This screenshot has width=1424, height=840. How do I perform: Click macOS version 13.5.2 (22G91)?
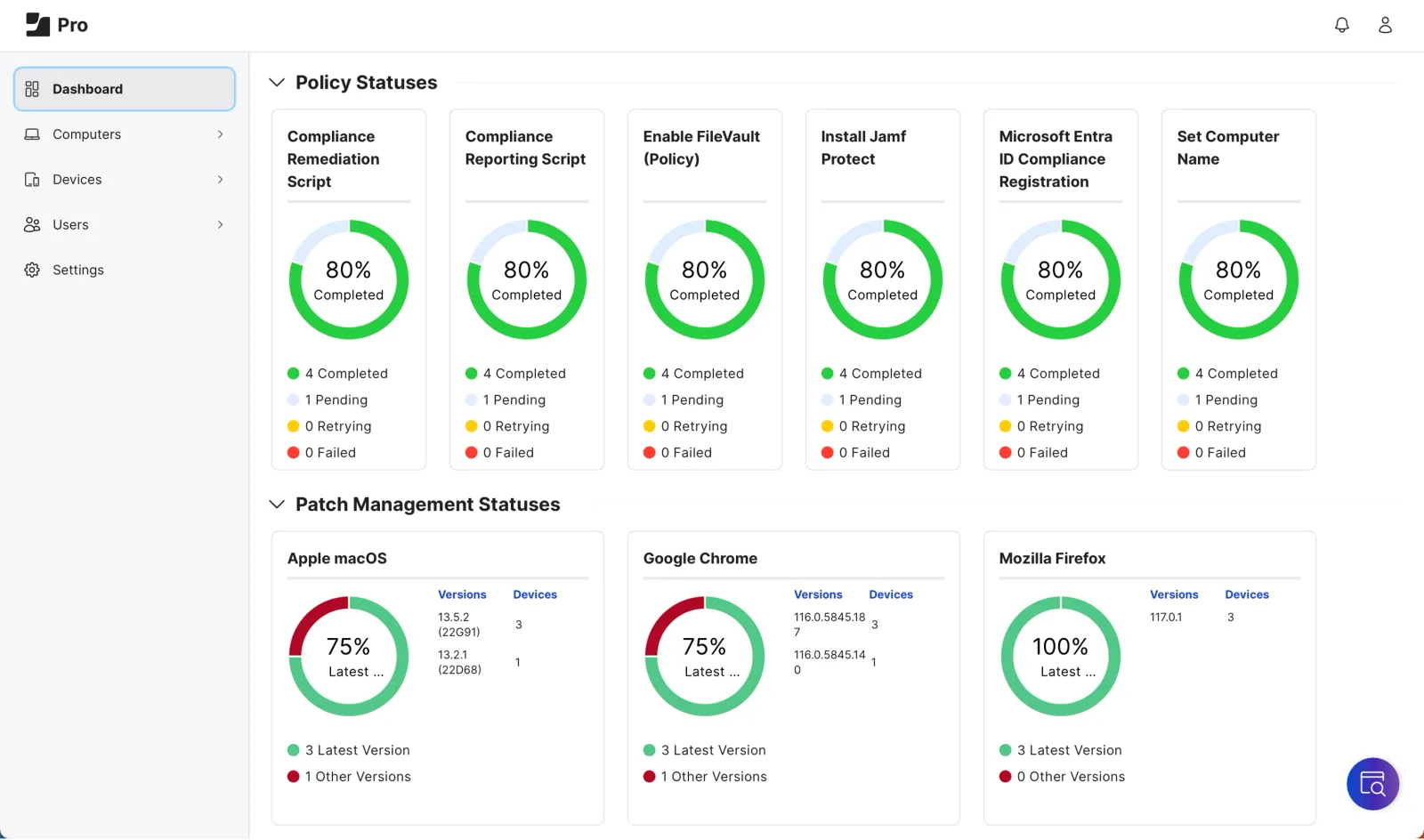point(459,625)
